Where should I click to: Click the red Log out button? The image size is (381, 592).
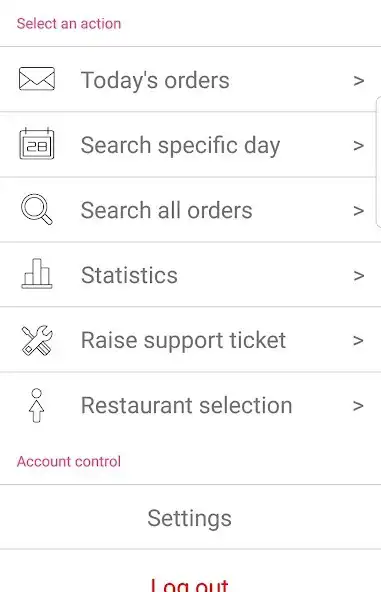pos(190,584)
